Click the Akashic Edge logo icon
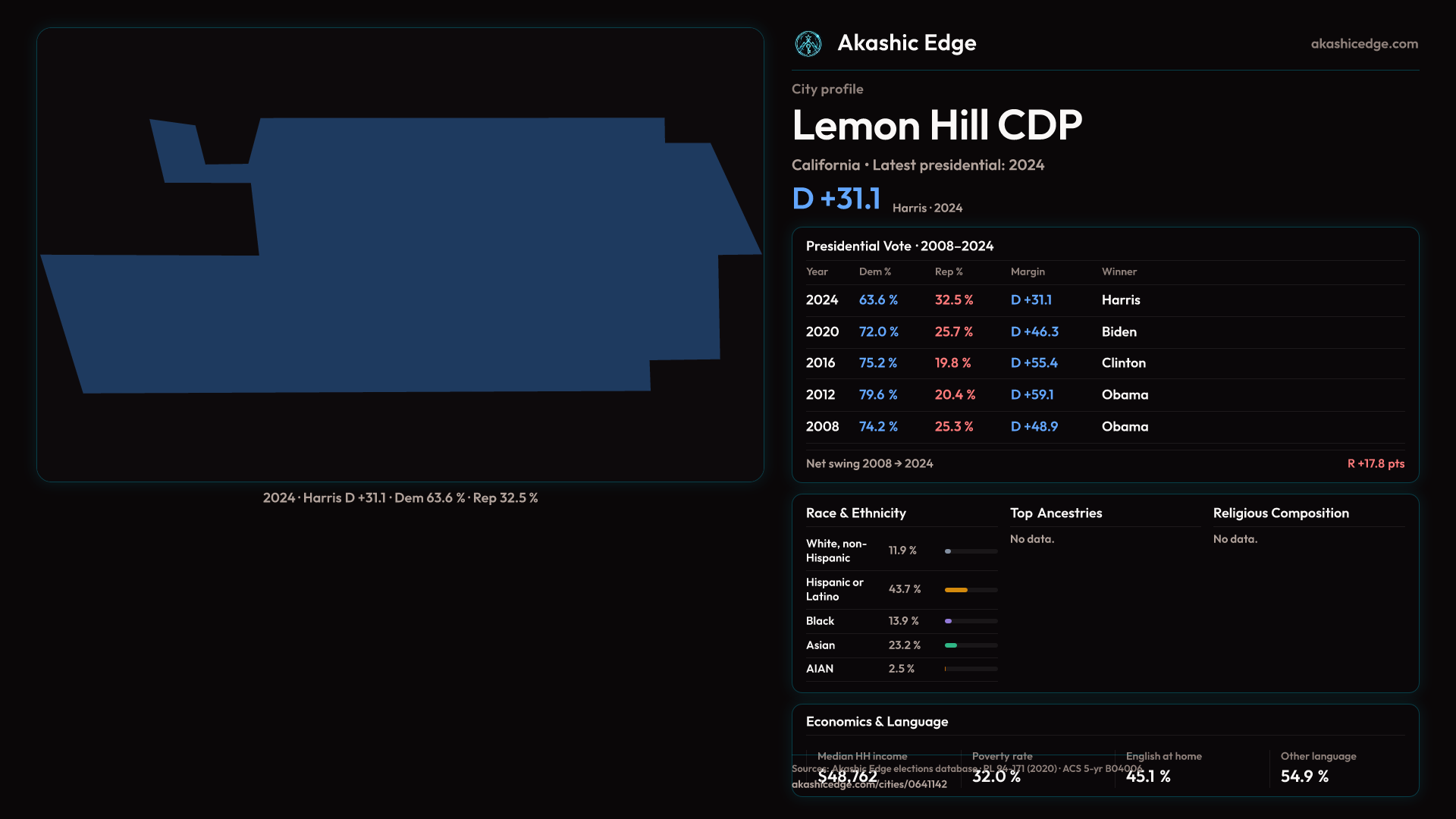Viewport: 1456px width, 819px height. (808, 44)
